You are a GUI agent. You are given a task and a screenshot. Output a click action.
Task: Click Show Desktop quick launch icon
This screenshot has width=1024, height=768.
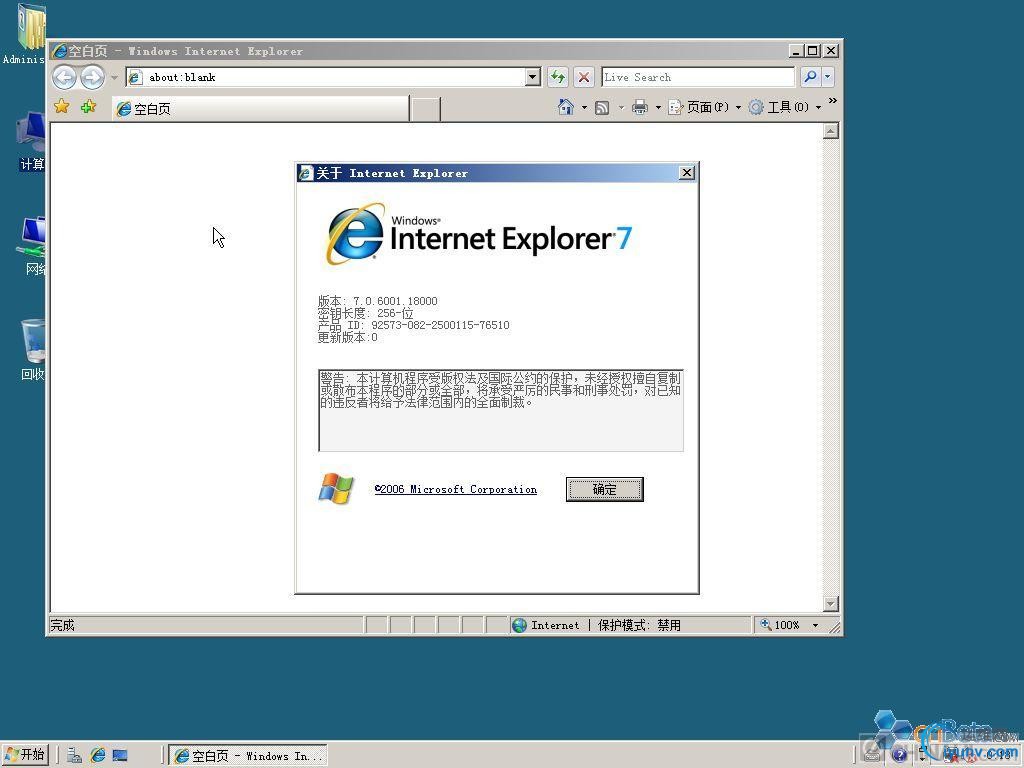click(x=120, y=756)
